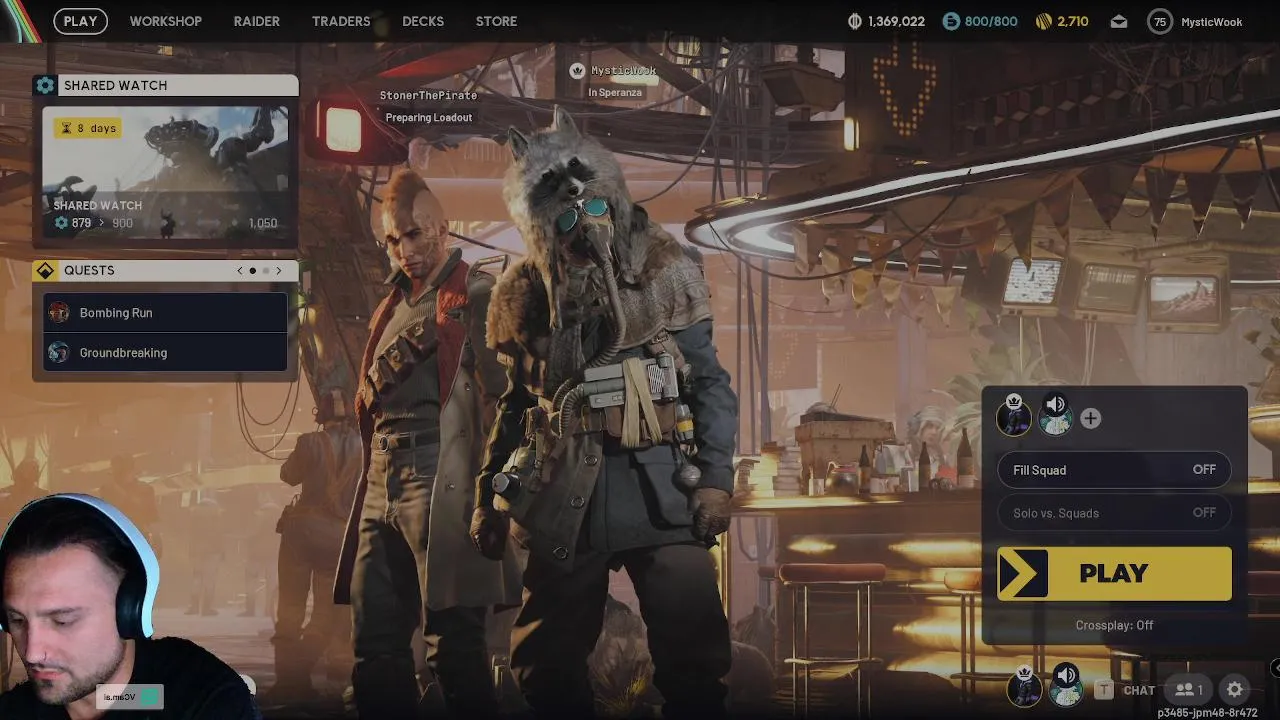Go to the TRADERS tab
The height and width of the screenshot is (720, 1280).
(x=341, y=21)
